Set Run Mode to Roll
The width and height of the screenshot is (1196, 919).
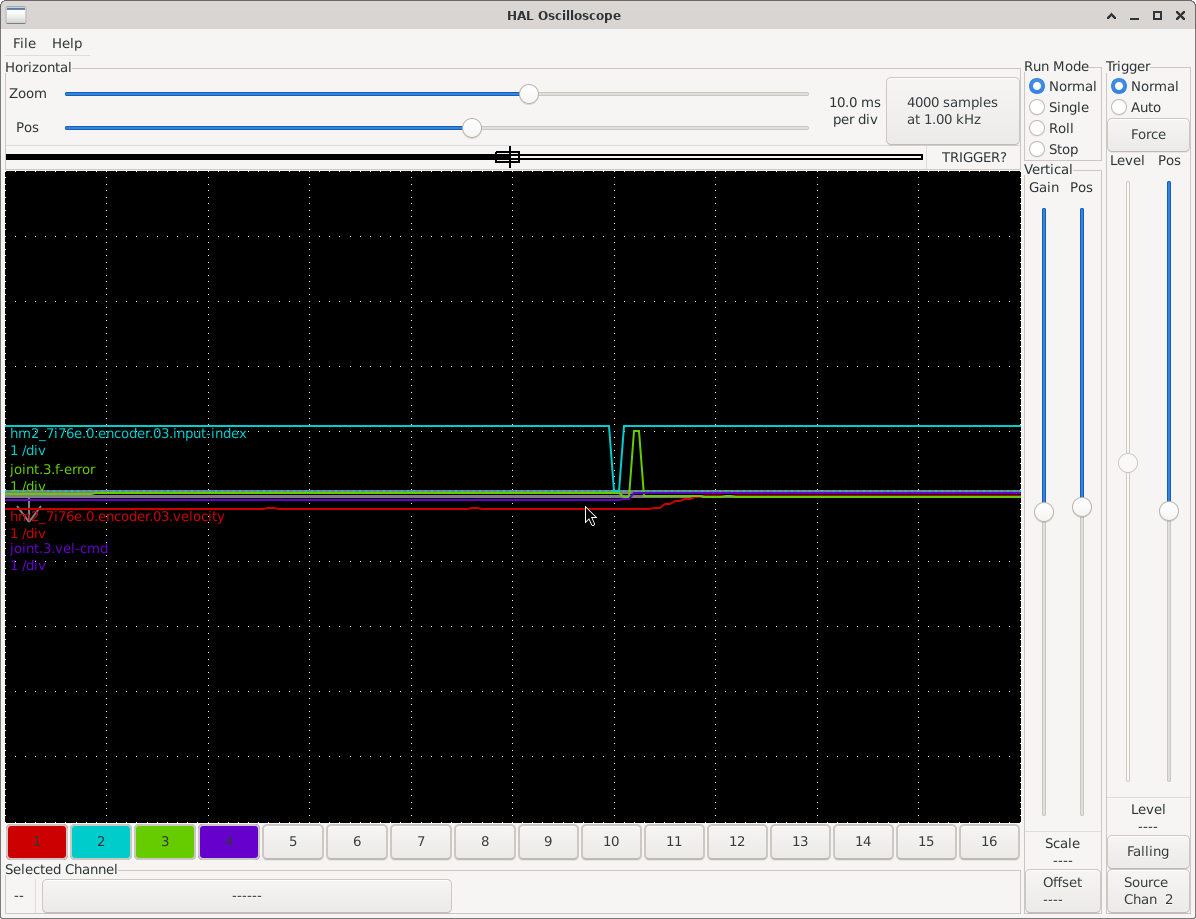coord(1037,128)
